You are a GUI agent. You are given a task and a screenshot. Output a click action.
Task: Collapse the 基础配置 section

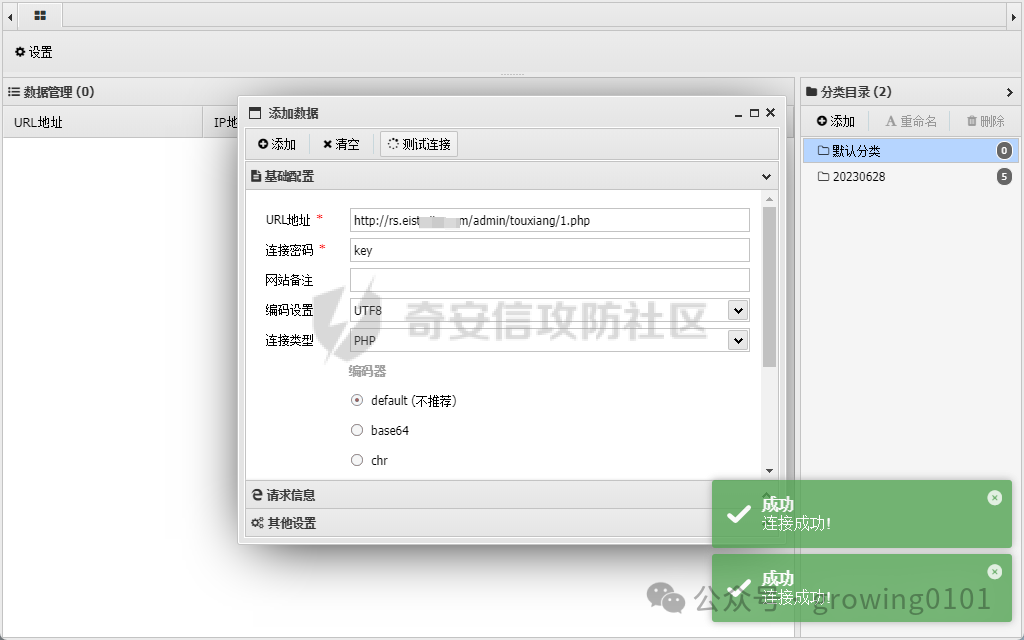point(766,176)
